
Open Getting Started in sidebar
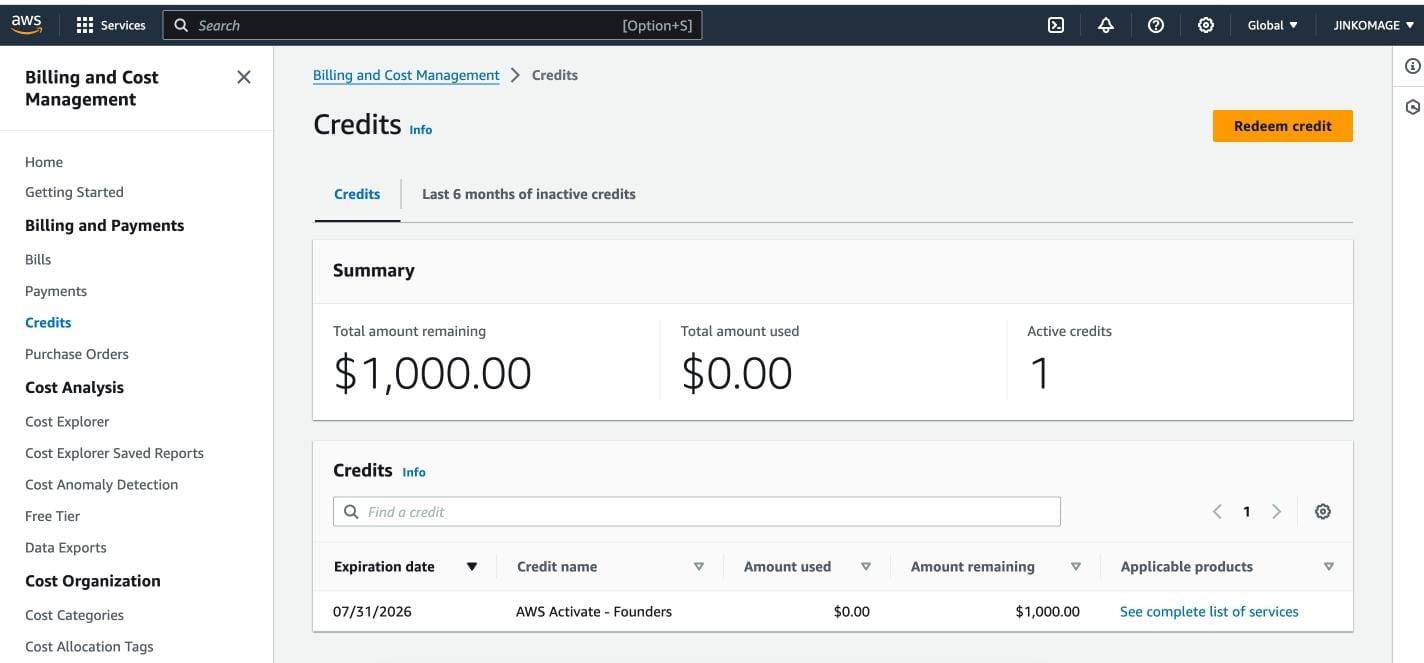tap(74, 192)
